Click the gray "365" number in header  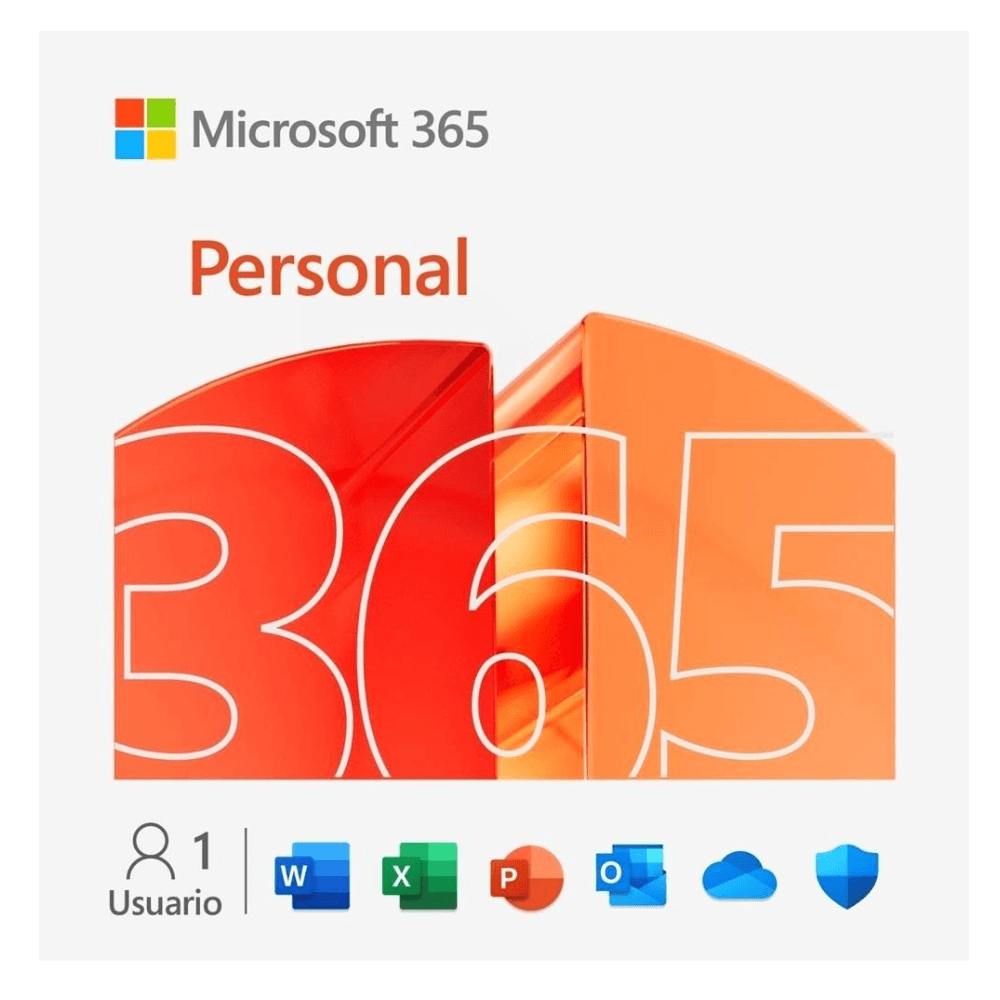pyautogui.click(x=450, y=129)
